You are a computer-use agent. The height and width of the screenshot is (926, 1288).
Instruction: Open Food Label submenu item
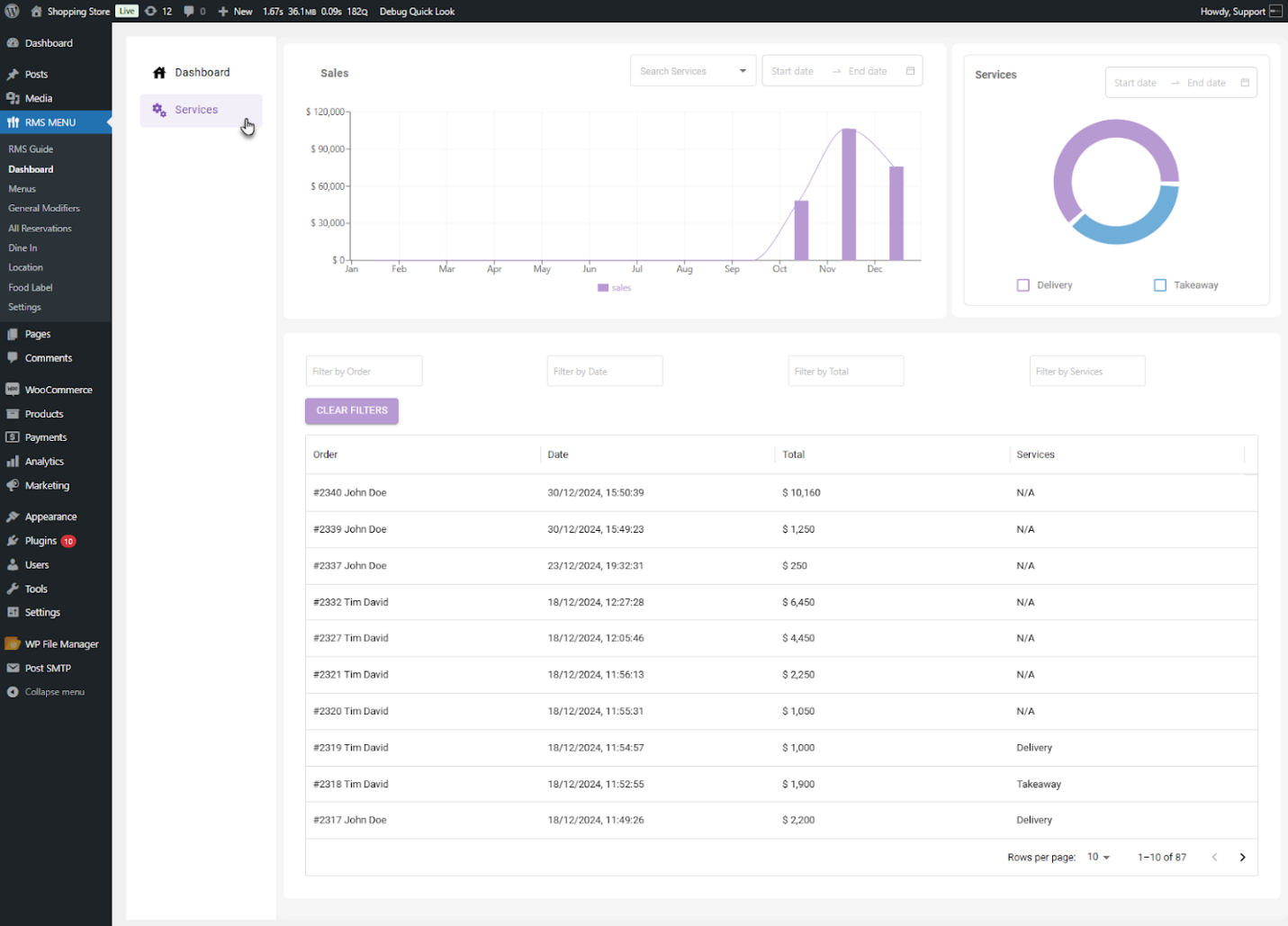[31, 288]
